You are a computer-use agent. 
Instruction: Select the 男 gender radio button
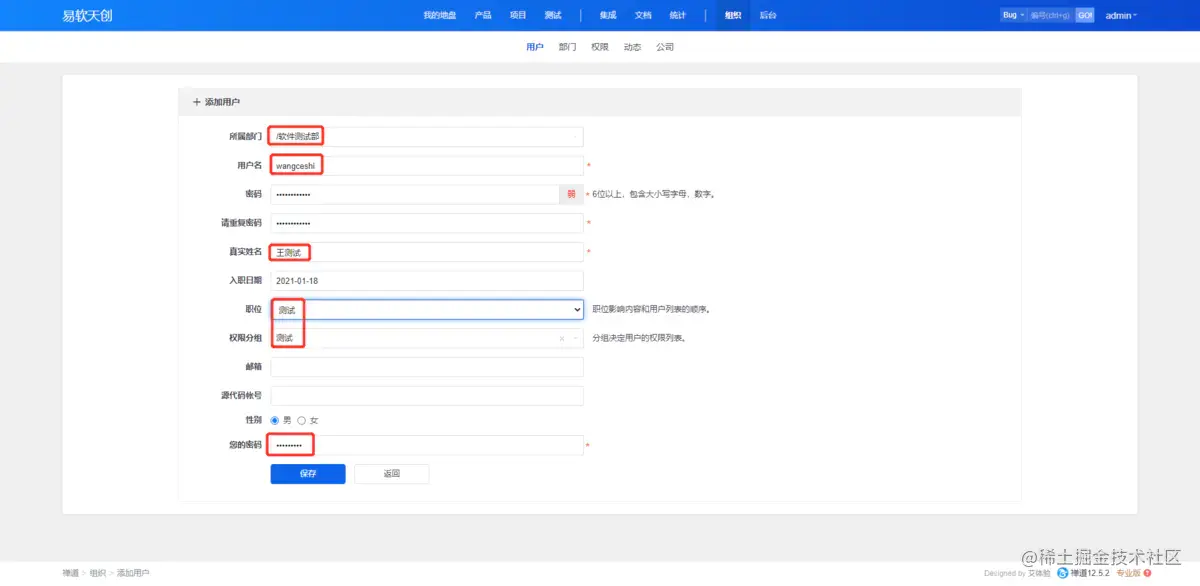tap(275, 420)
